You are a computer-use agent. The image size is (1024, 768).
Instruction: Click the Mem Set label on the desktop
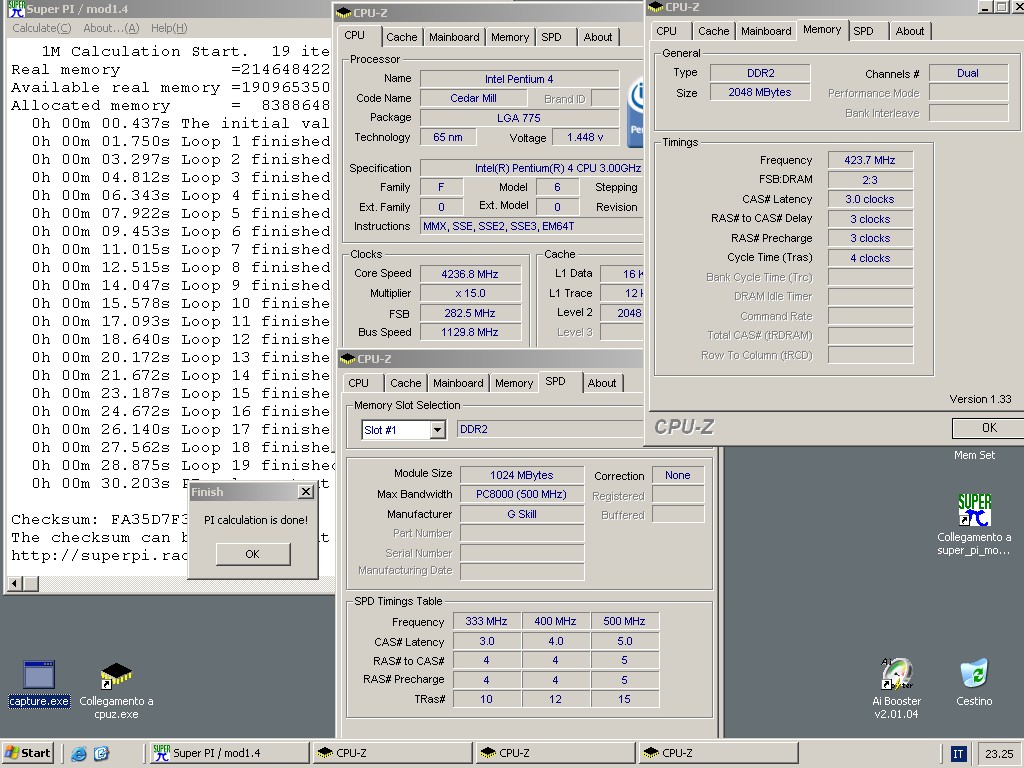point(974,455)
